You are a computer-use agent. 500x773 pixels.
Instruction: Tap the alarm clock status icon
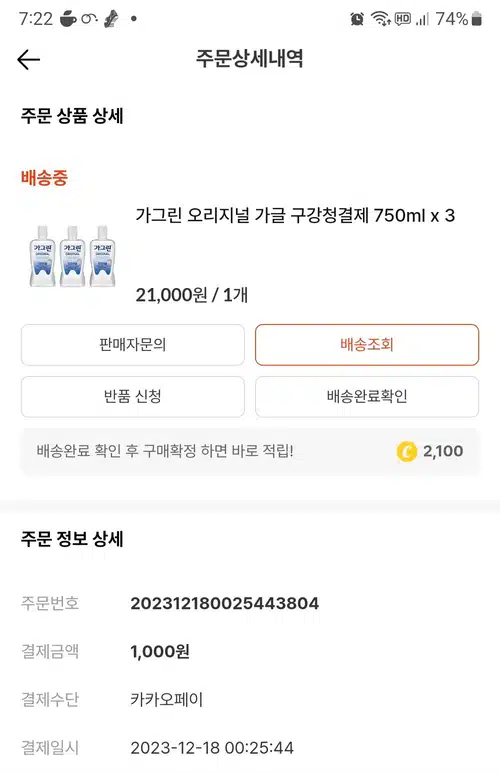pos(357,19)
